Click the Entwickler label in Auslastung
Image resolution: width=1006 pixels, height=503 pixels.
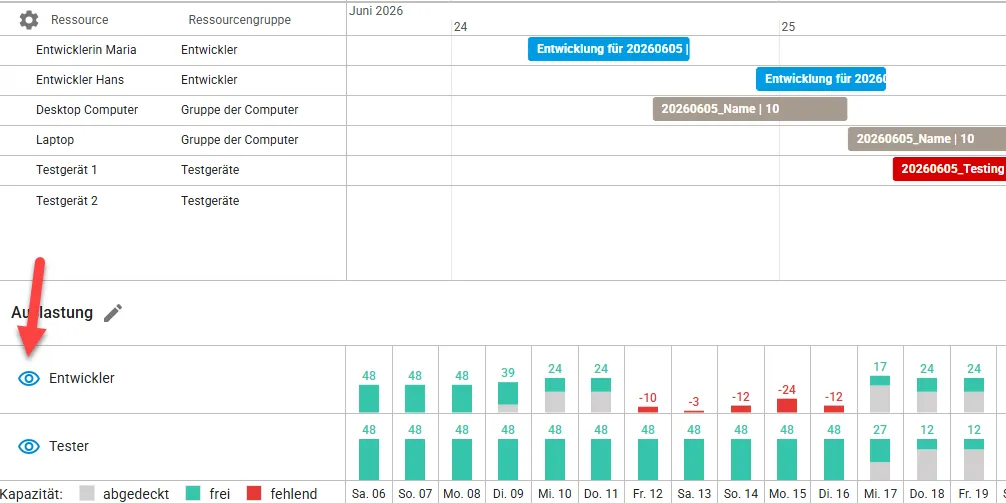81,379
